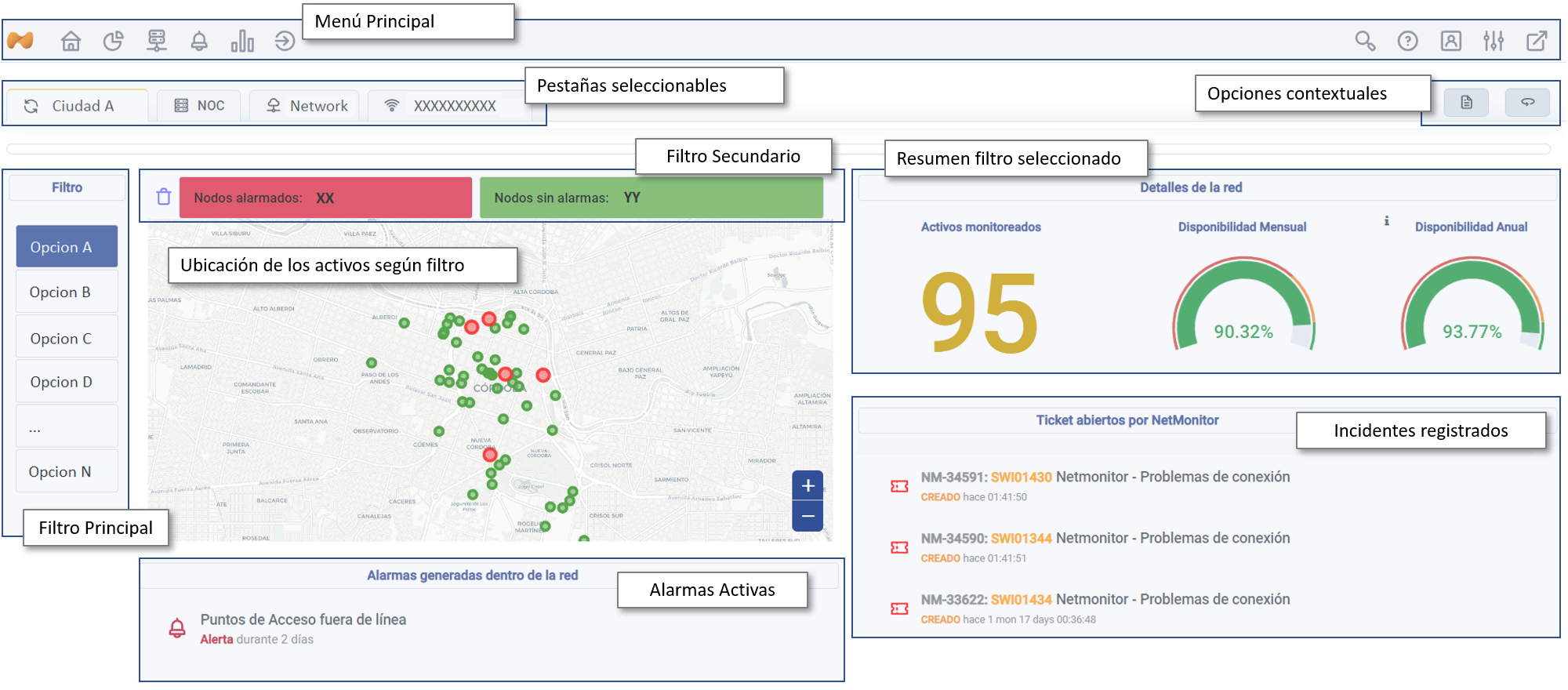This screenshot has height=690, width=1568.
Task: Click the trash icon to clear filter
Action: pyautogui.click(x=163, y=197)
